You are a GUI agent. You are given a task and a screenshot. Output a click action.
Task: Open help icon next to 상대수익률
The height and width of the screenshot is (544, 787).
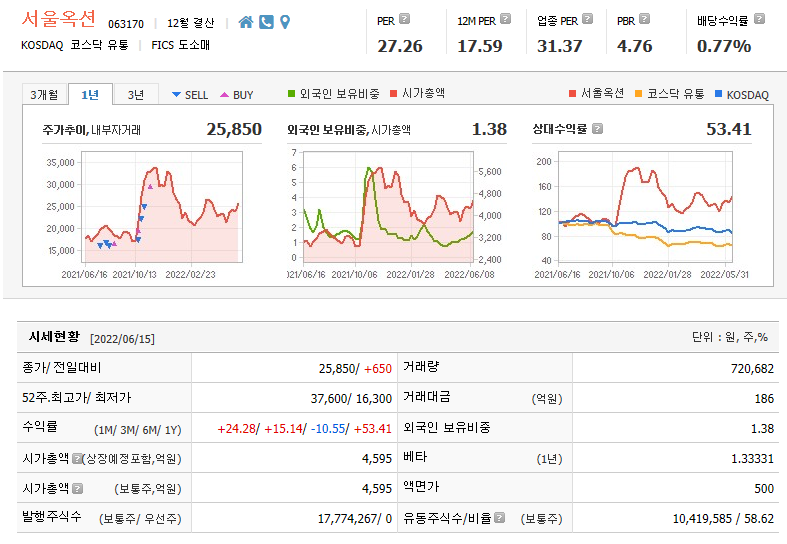pos(597,129)
